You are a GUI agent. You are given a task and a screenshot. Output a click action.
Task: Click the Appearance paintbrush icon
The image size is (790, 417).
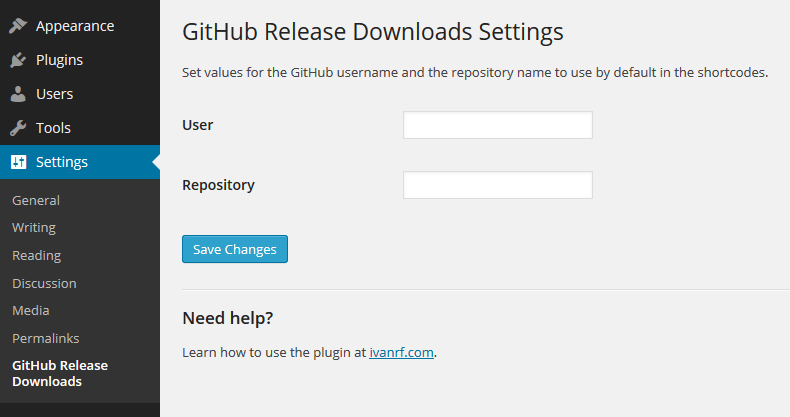[x=18, y=26]
